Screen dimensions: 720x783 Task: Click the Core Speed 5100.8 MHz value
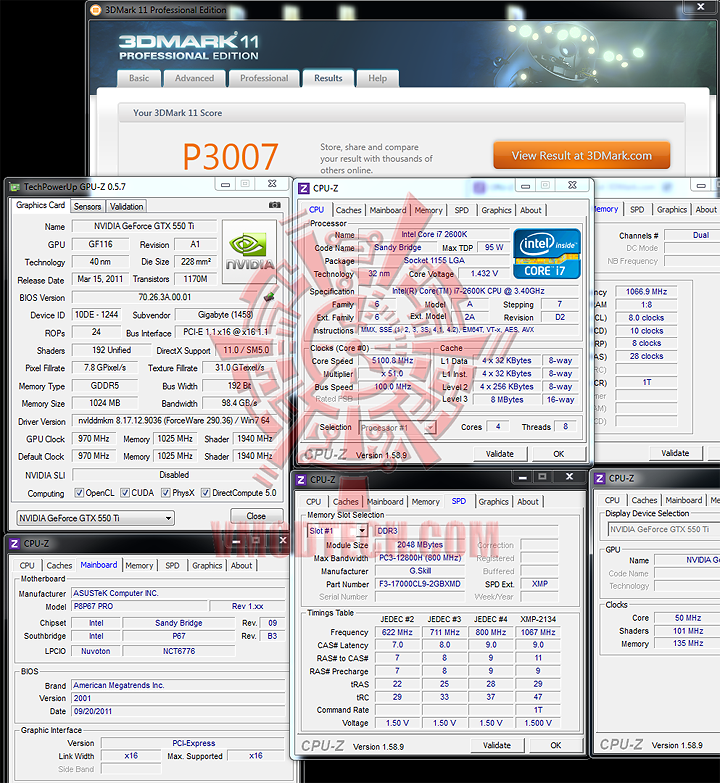click(392, 361)
